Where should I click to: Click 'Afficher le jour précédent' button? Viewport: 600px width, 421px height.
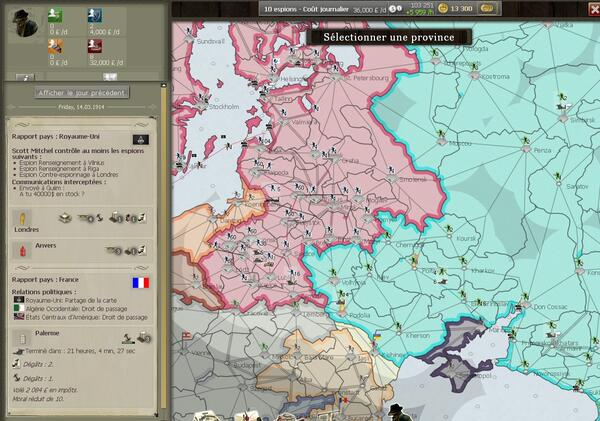click(82, 93)
